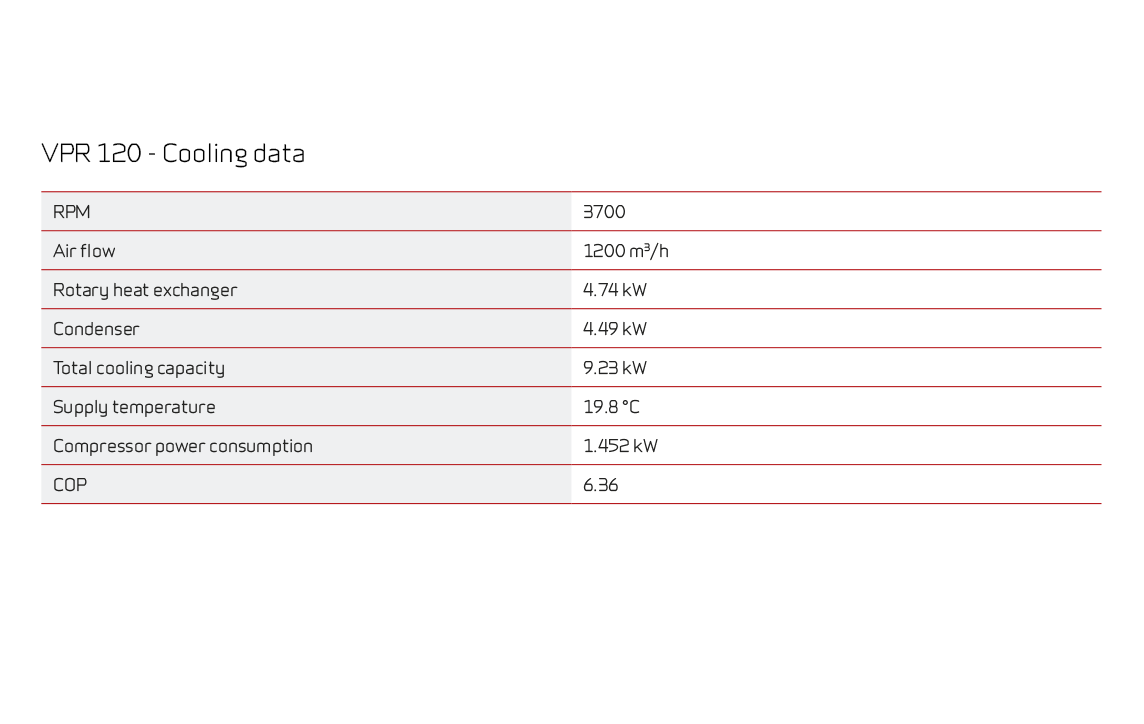This screenshot has height=724, width=1144.
Task: Click the °C unit in Supply temperature row
Action: pos(631,407)
